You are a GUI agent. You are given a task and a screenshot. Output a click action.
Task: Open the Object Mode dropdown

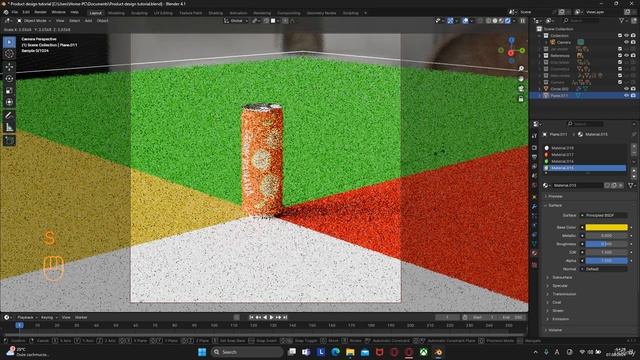click(x=33, y=20)
